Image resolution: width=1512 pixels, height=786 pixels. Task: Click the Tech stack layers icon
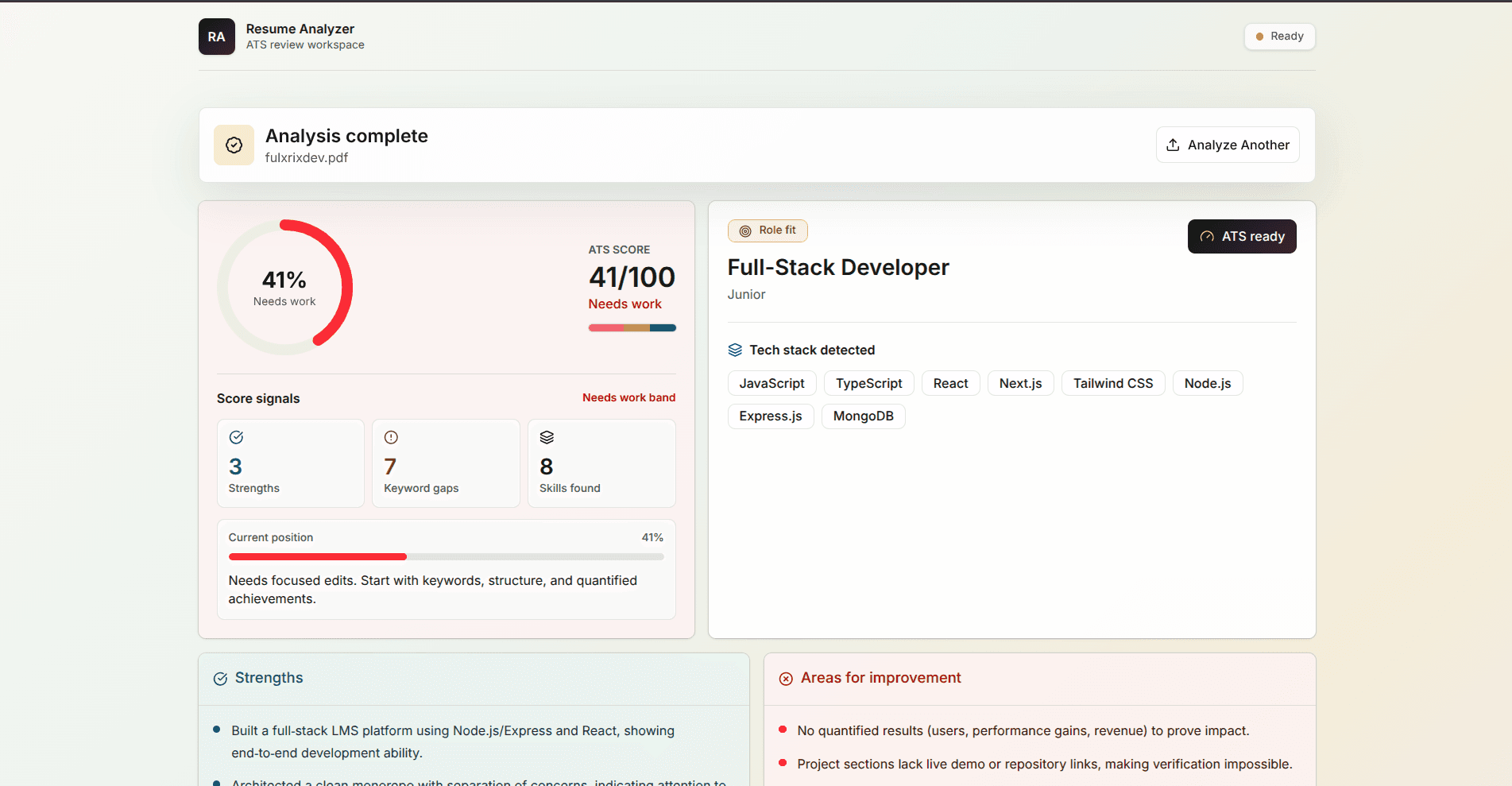(735, 350)
